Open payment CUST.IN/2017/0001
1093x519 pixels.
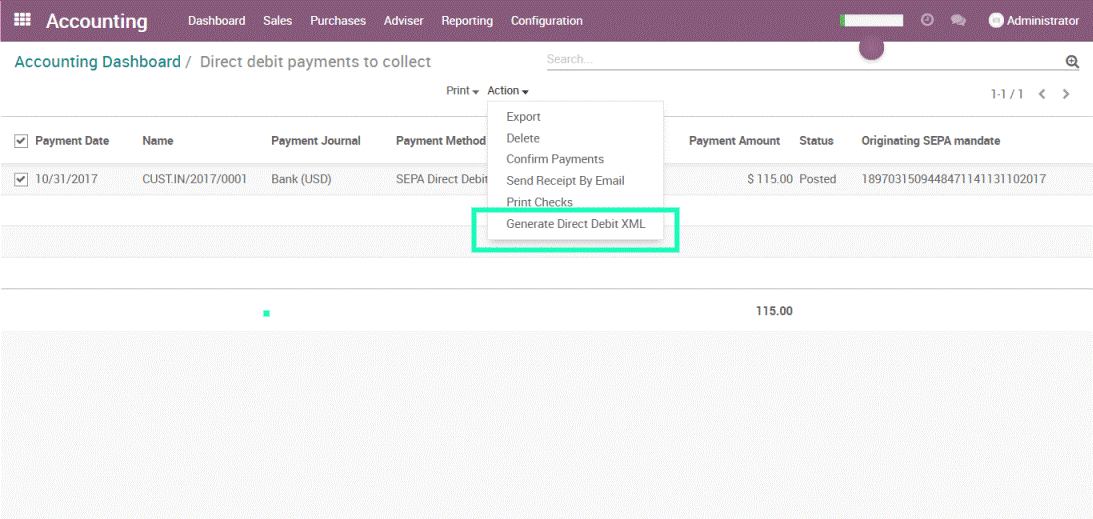pos(194,179)
